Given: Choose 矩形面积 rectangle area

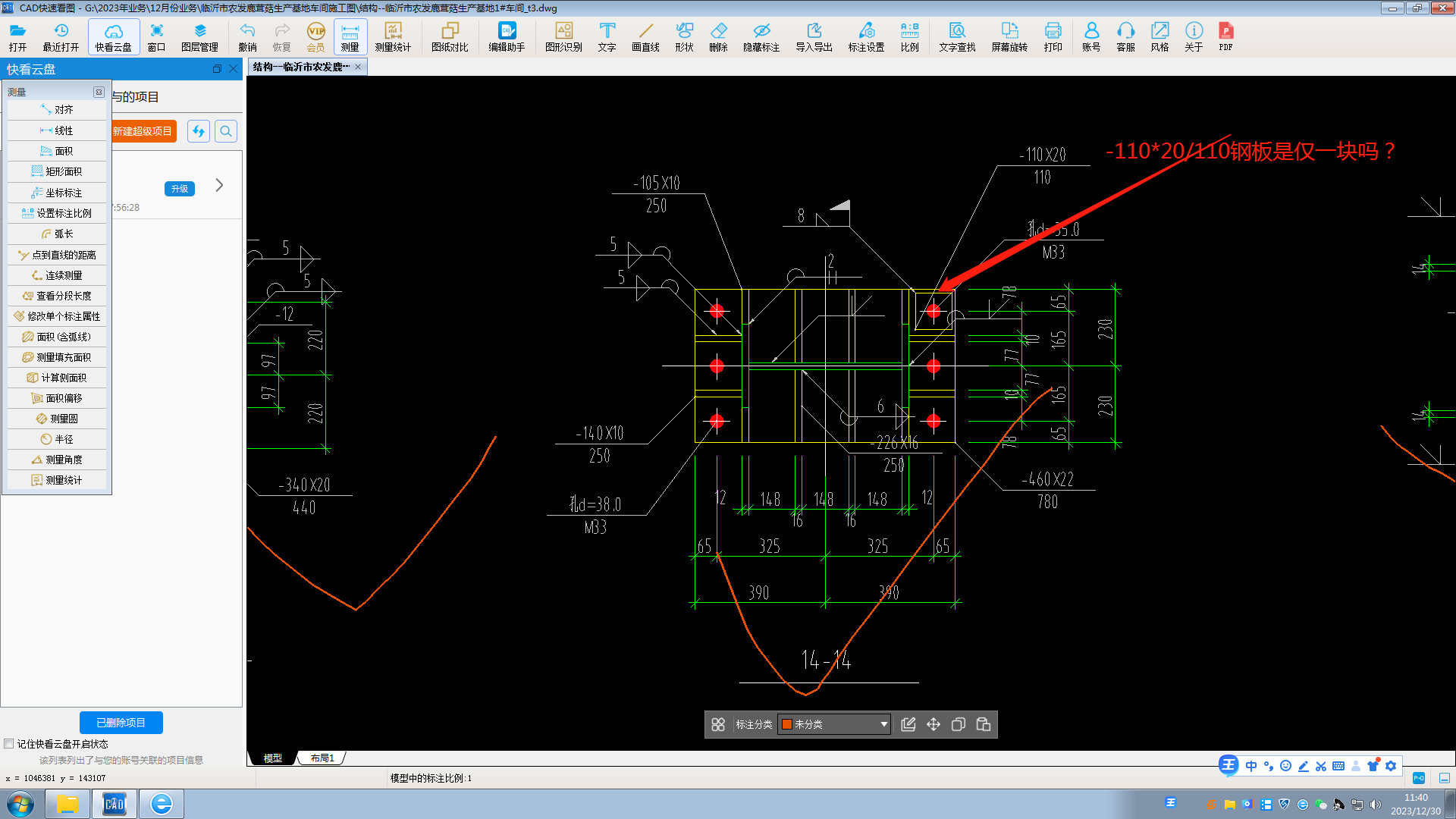Looking at the screenshot, I should point(57,171).
